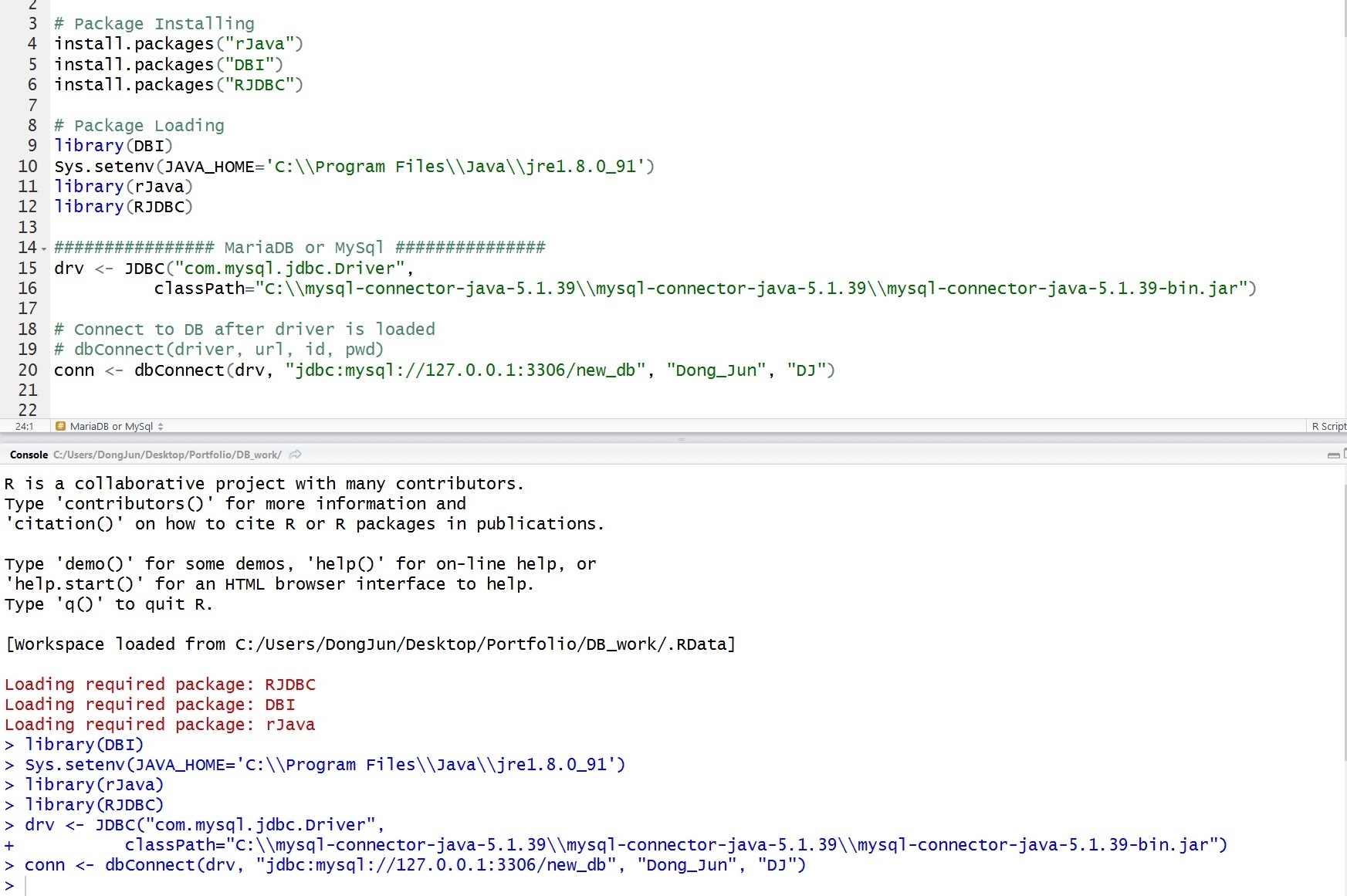Viewport: 1347px width, 896px height.
Task: Click the drv <- JDBC editor line 15
Action: (x=234, y=269)
